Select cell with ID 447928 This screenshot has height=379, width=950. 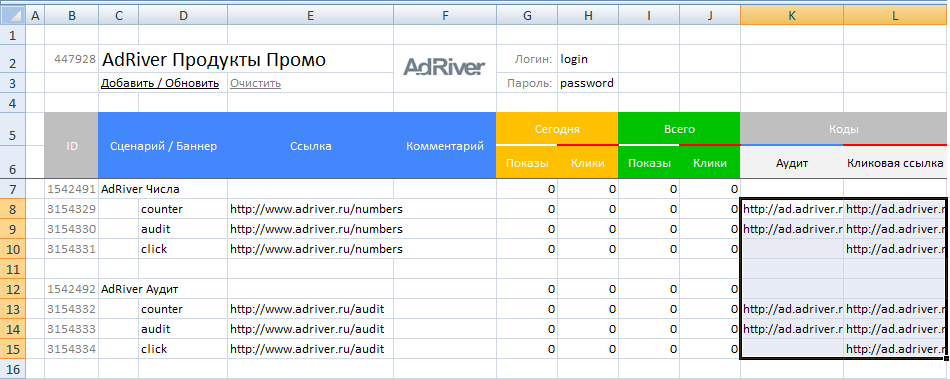tap(71, 59)
